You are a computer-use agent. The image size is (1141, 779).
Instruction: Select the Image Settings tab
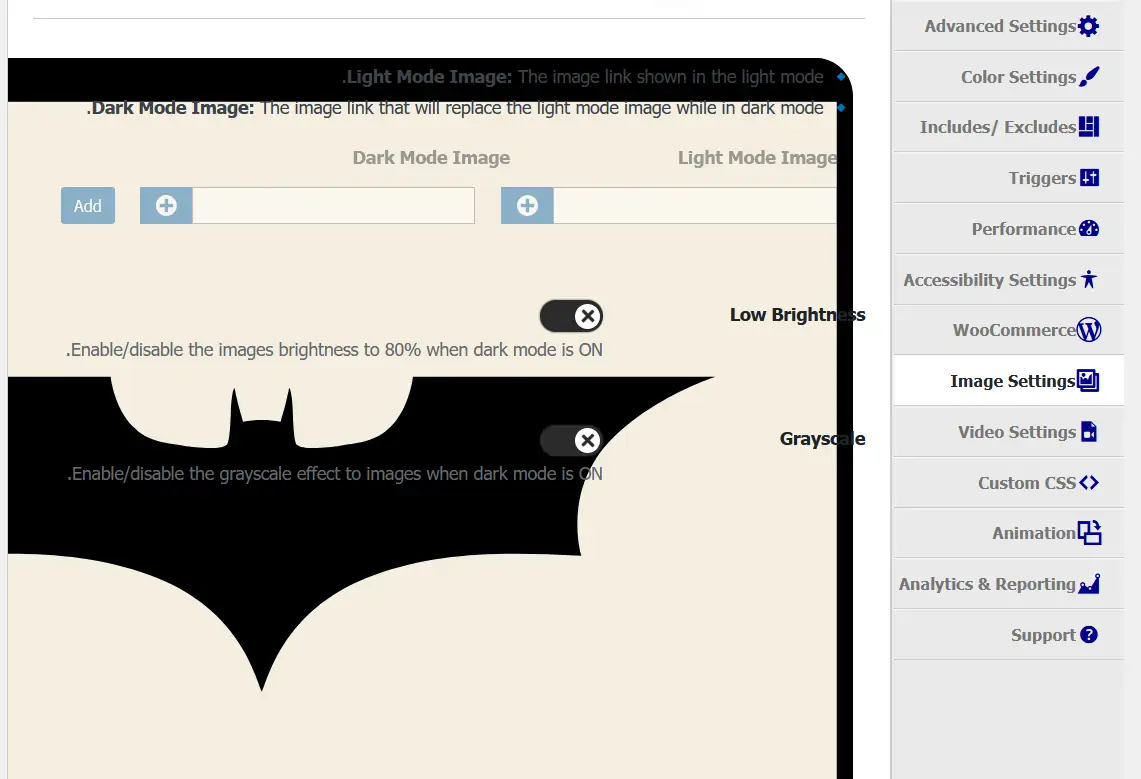pyautogui.click(x=1009, y=380)
